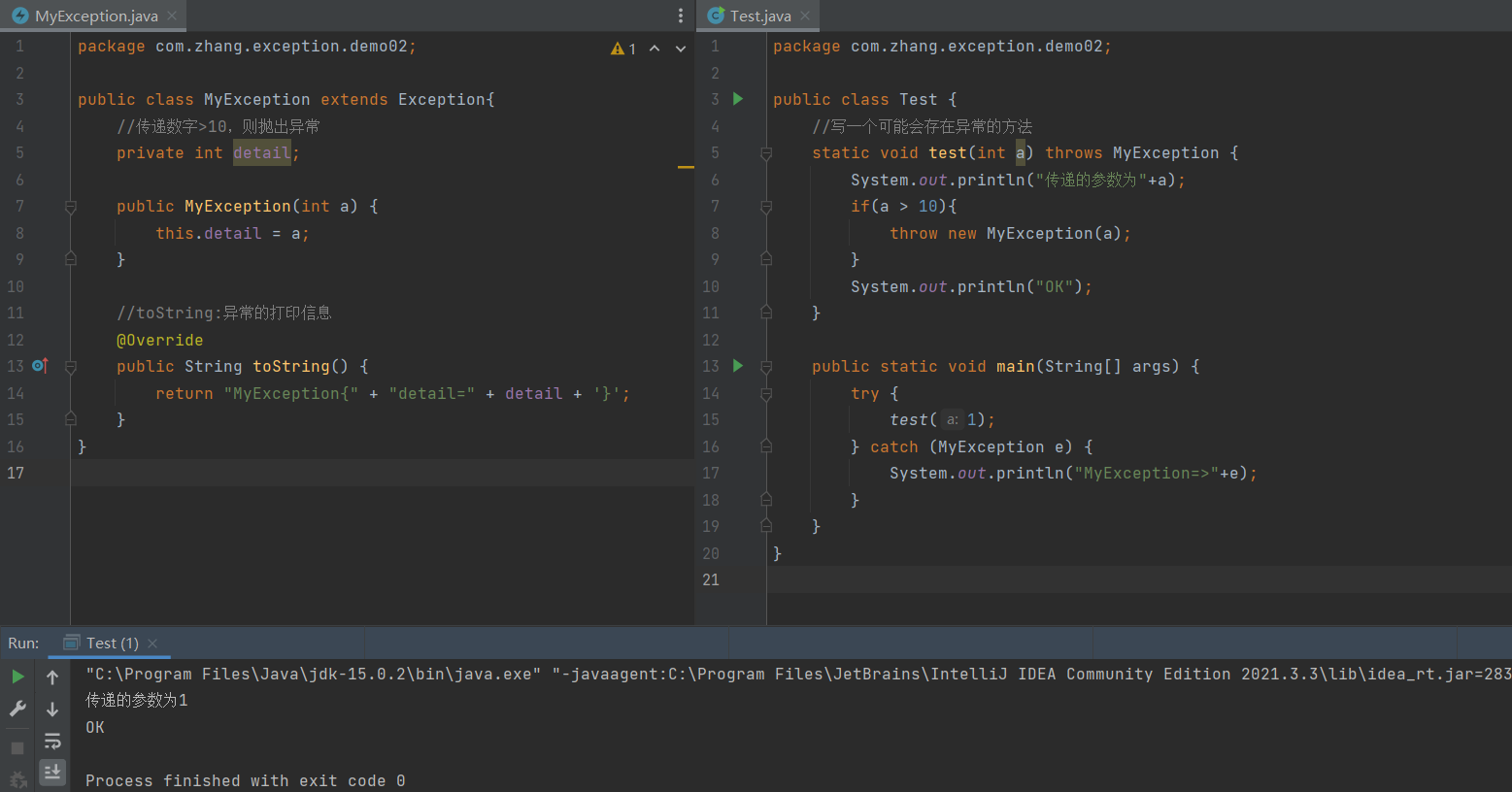The image size is (1512, 792).
Task: Toggle soft-wrap in the Run console
Action: 52,742
